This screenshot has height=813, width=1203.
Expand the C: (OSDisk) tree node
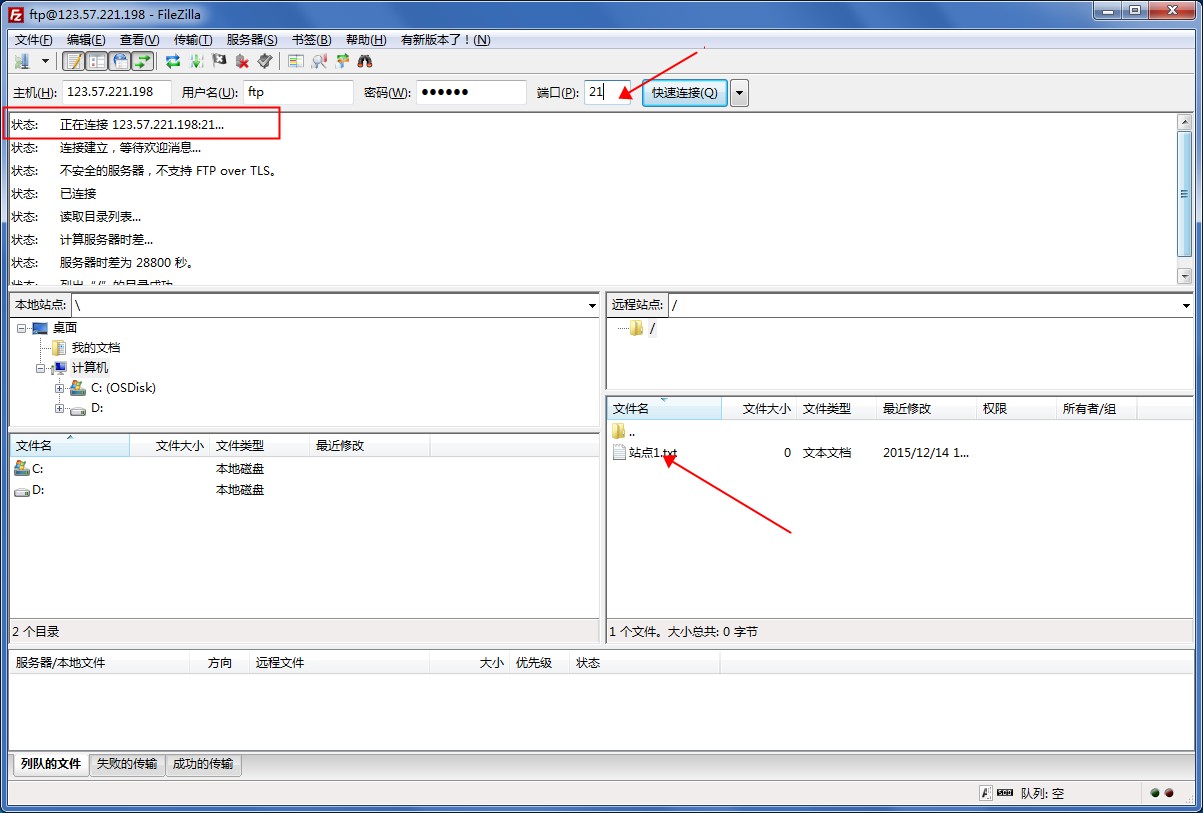pos(60,388)
